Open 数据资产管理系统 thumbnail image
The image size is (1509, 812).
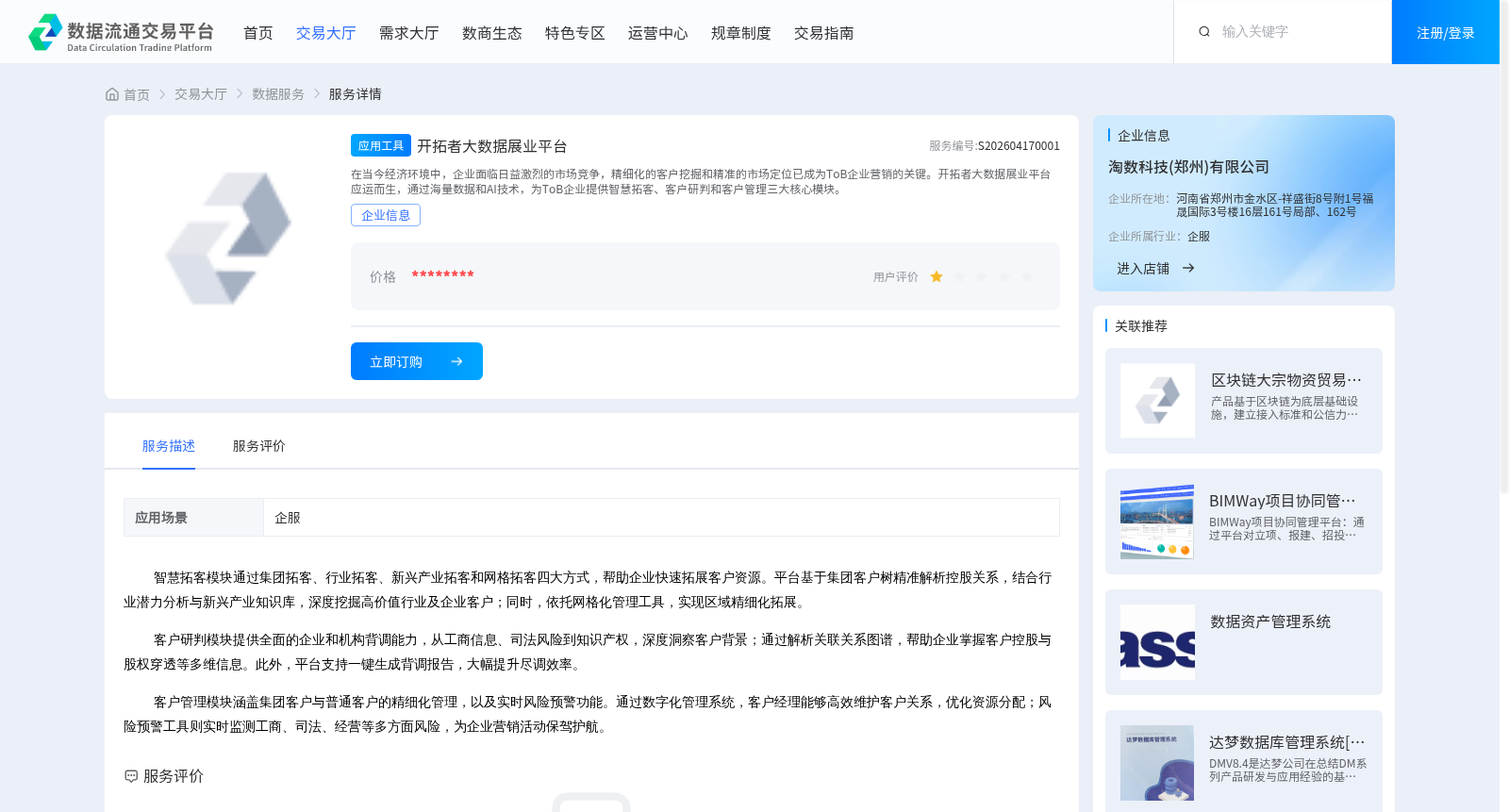pos(1157,642)
